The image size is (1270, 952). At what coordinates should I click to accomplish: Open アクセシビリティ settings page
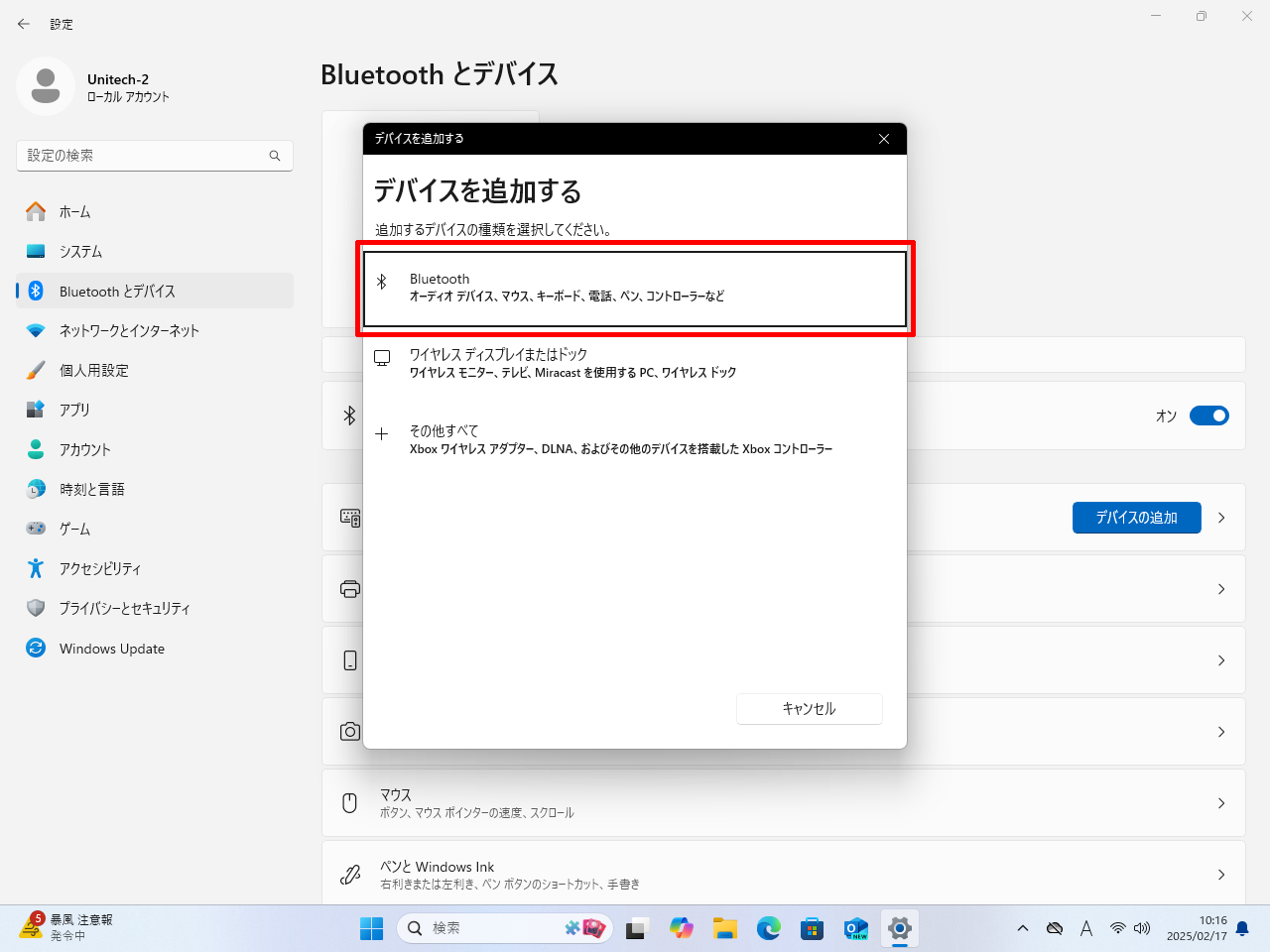click(155, 569)
